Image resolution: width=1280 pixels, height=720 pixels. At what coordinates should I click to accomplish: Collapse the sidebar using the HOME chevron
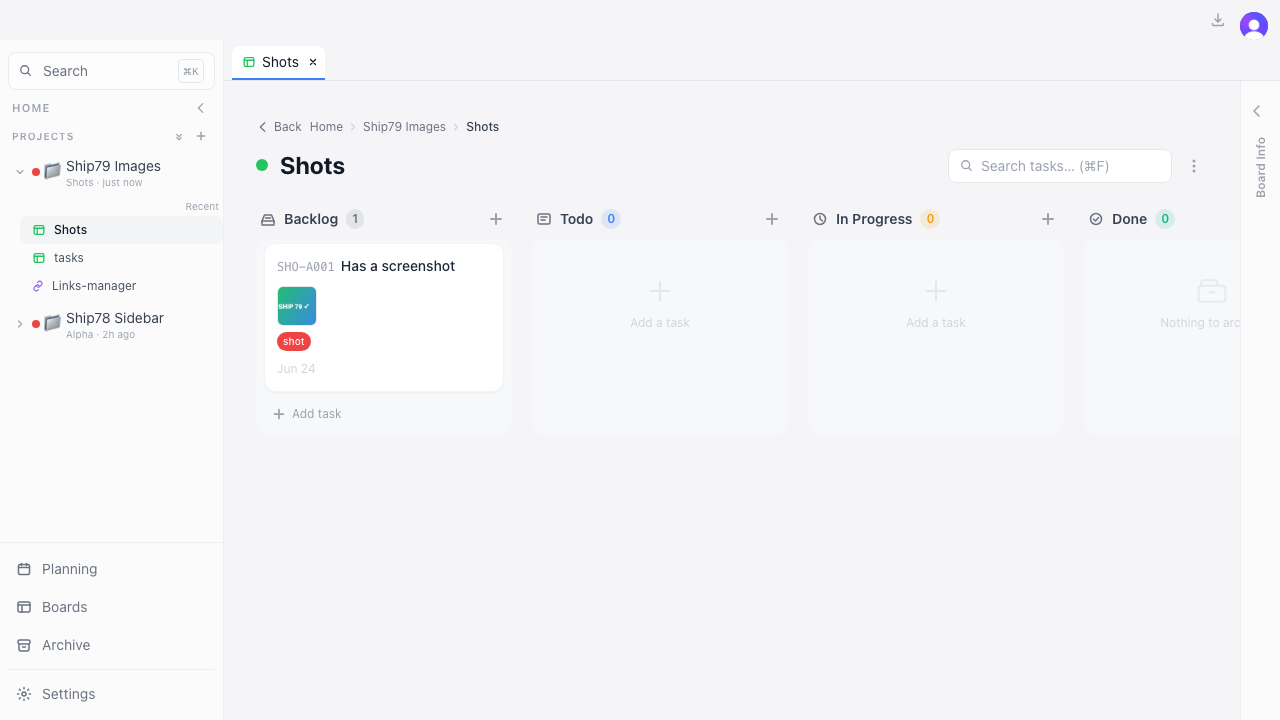[x=201, y=108]
